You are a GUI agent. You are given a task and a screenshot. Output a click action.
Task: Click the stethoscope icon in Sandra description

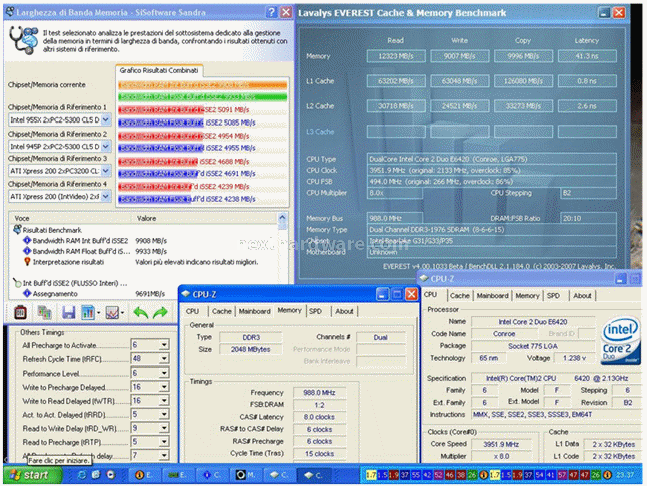(x=24, y=40)
